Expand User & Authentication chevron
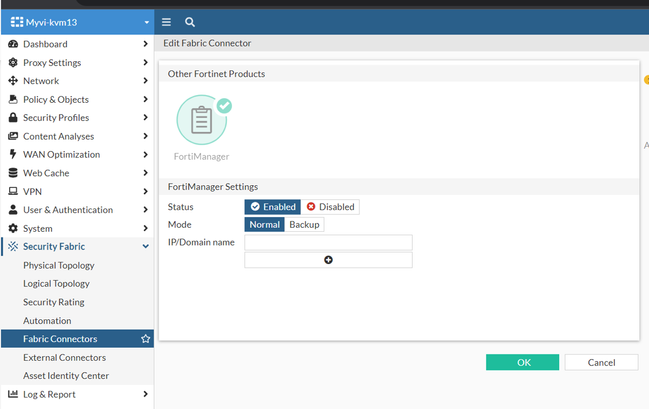This screenshot has width=649, height=409. [x=145, y=209]
